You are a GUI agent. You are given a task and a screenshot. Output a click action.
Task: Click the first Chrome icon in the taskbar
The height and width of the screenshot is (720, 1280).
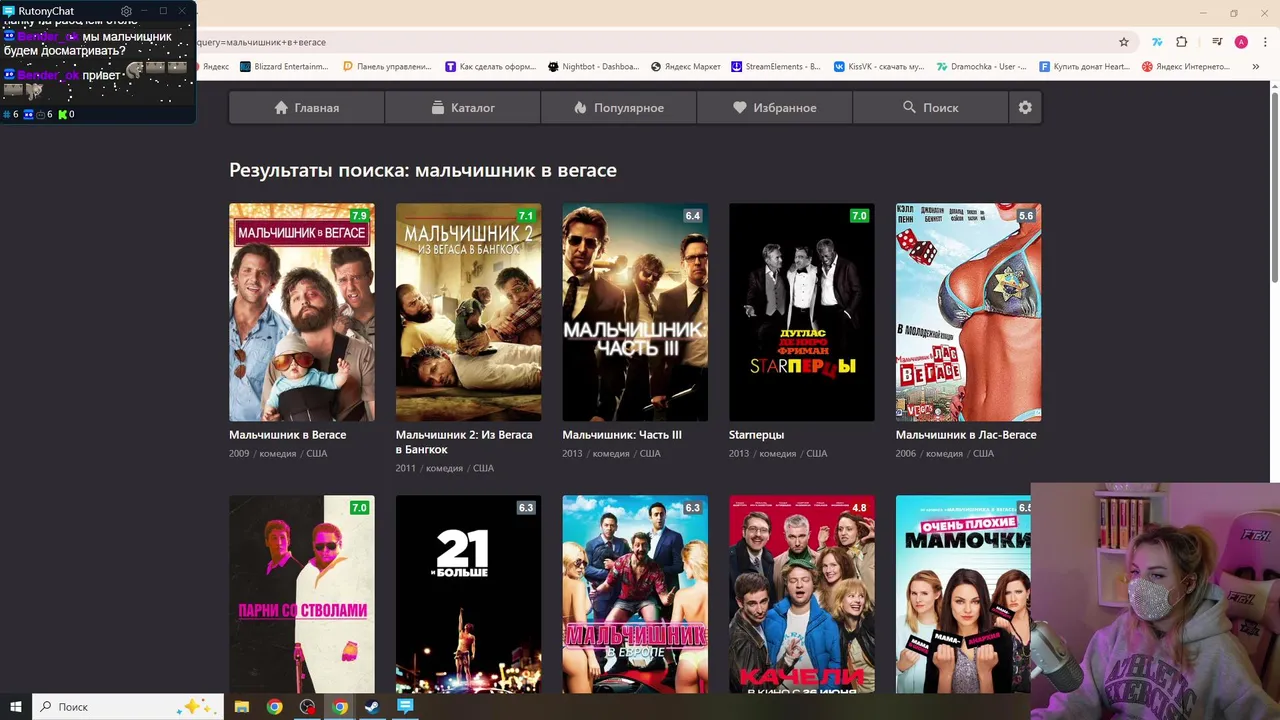(275, 707)
